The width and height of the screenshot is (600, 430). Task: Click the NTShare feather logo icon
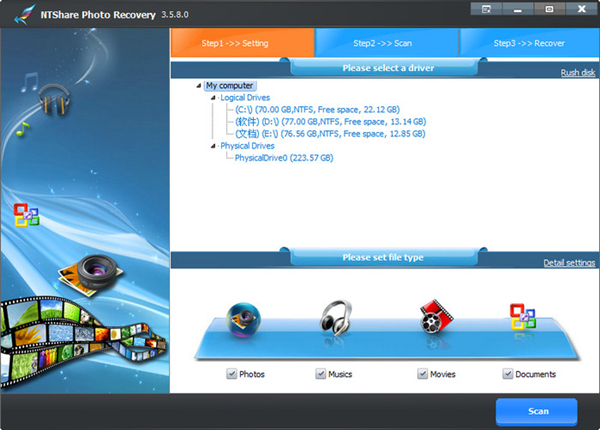pos(24,15)
